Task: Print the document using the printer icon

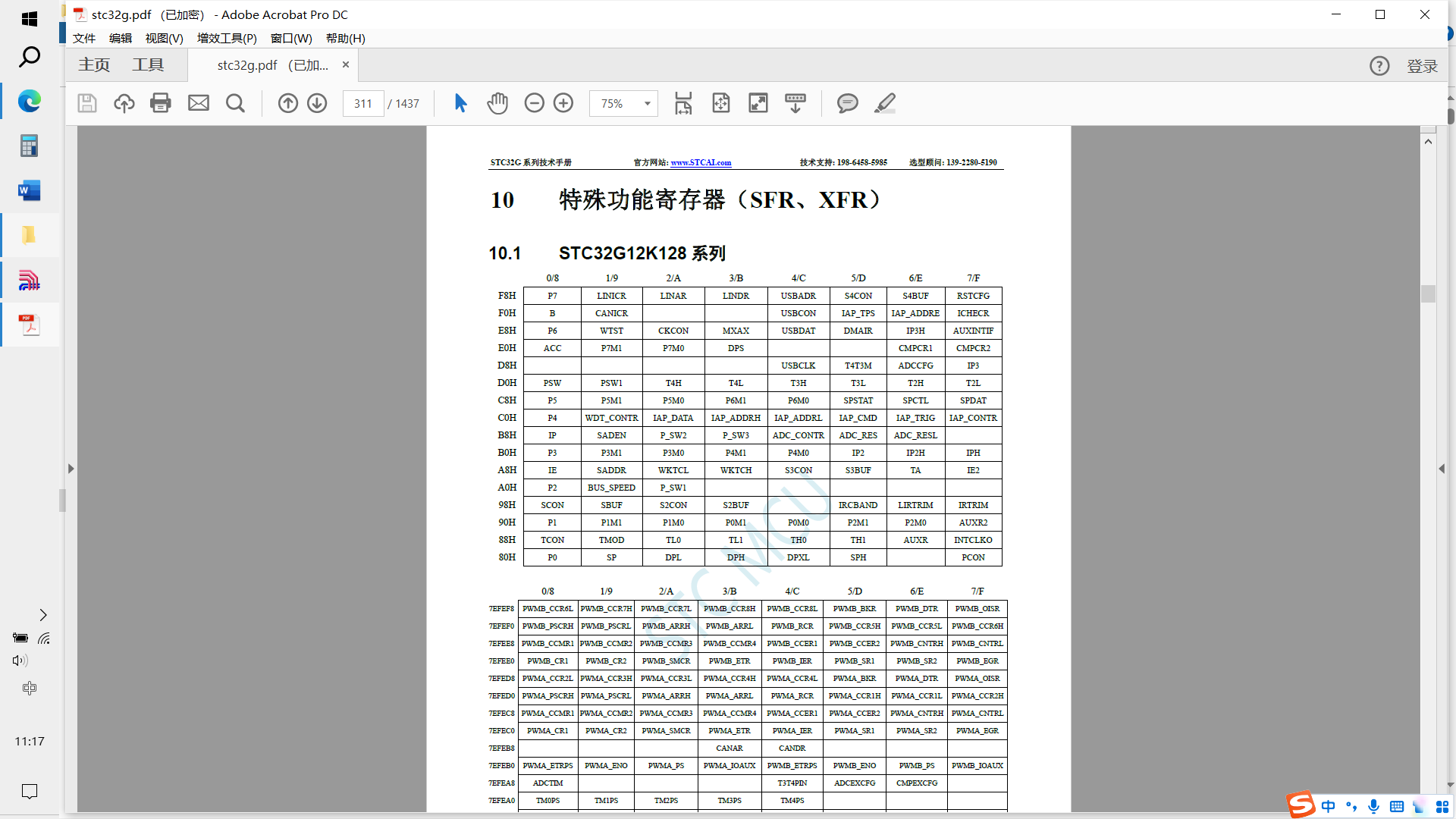Action: (x=161, y=103)
